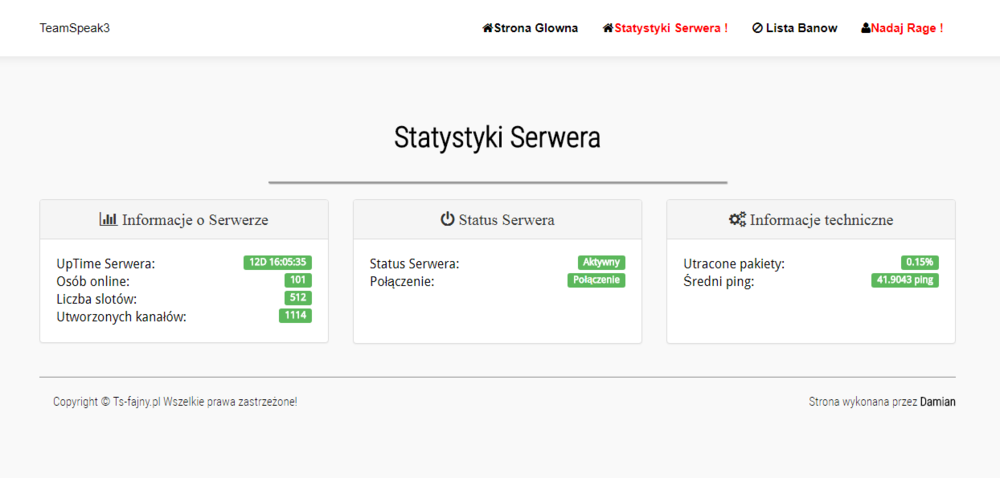This screenshot has height=478, width=1000.
Task: Click the ban circle icon beside Lista Banow
Action: click(x=758, y=28)
